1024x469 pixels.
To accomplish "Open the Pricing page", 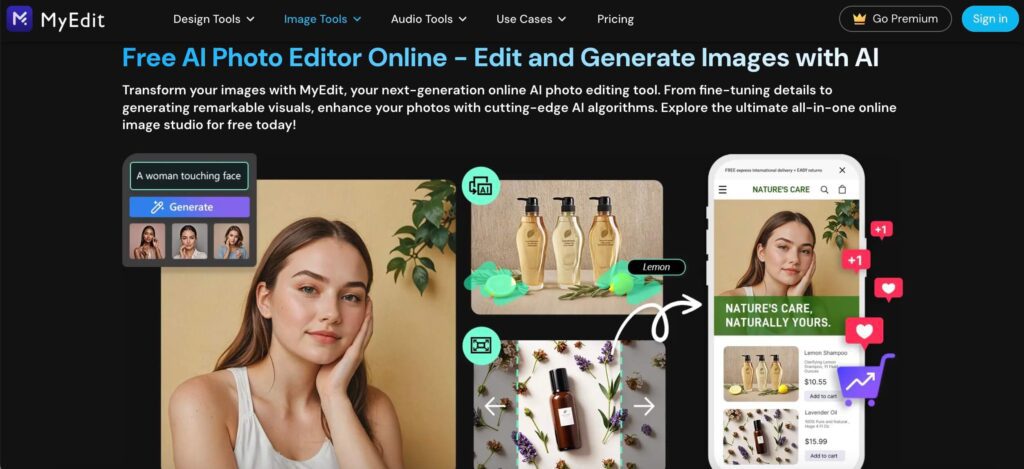I will point(615,19).
